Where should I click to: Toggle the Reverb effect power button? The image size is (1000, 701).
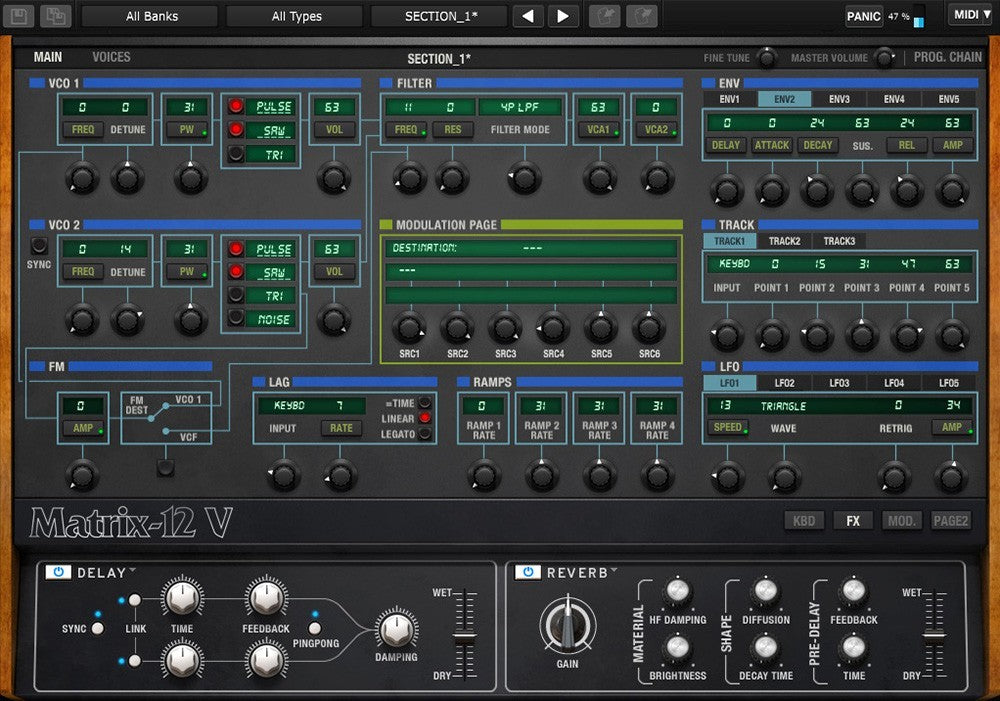[x=528, y=572]
